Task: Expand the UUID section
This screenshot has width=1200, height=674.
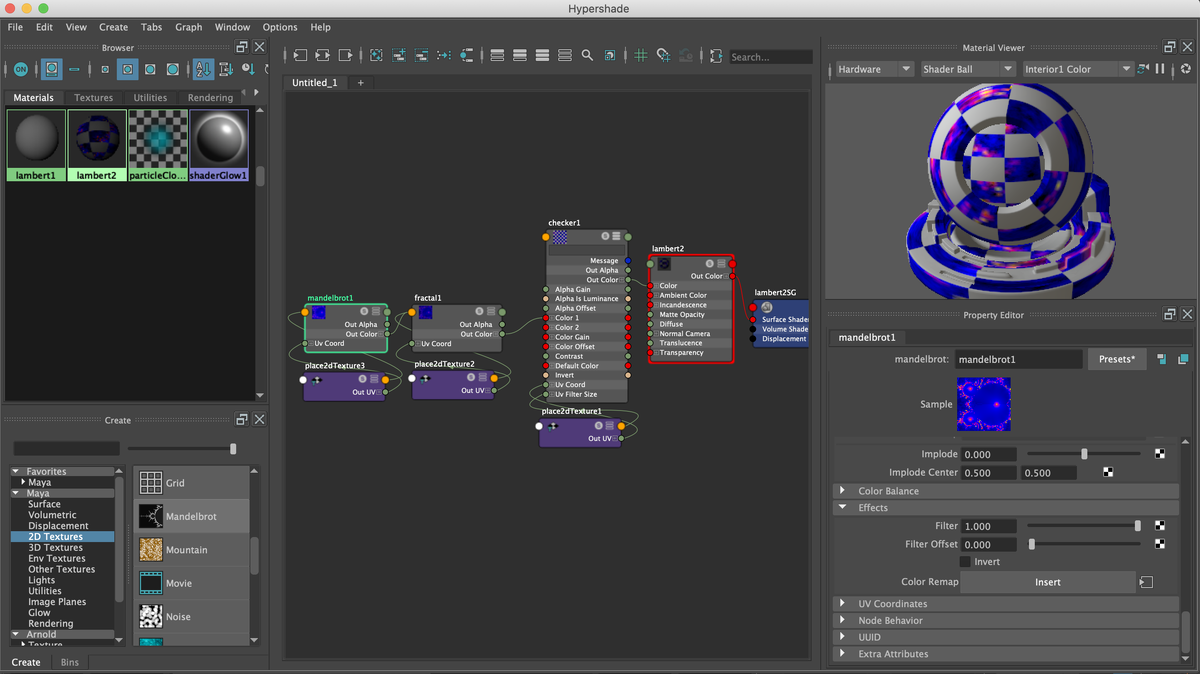Action: (x=1007, y=637)
